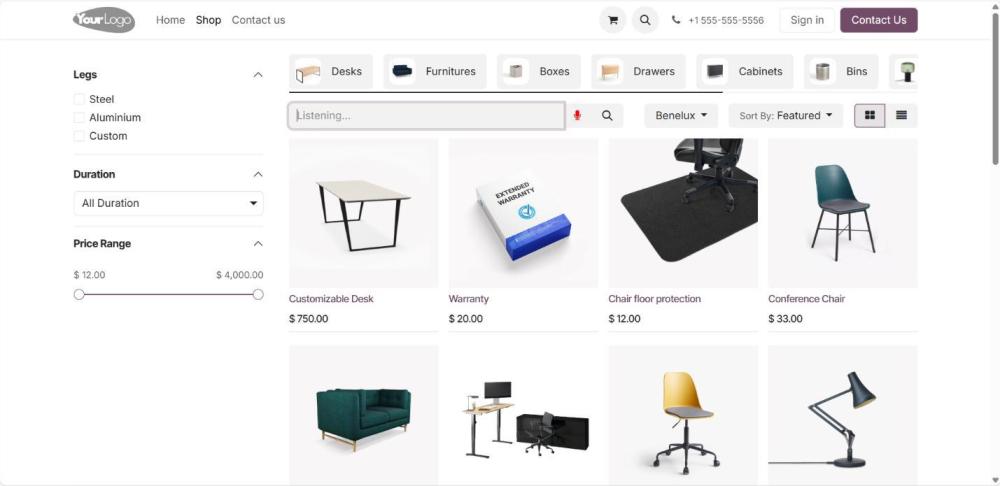Open the Sort By Featured dropdown

(x=786, y=115)
